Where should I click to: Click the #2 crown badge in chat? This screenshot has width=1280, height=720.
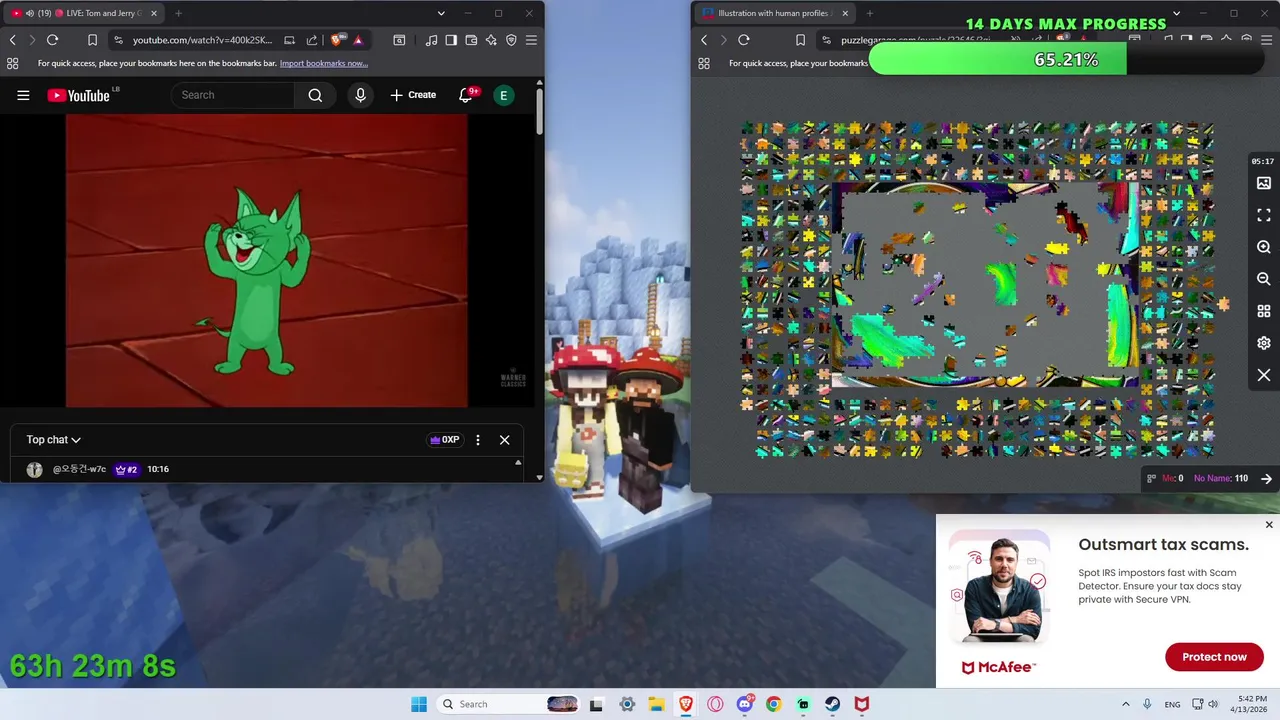tap(126, 469)
